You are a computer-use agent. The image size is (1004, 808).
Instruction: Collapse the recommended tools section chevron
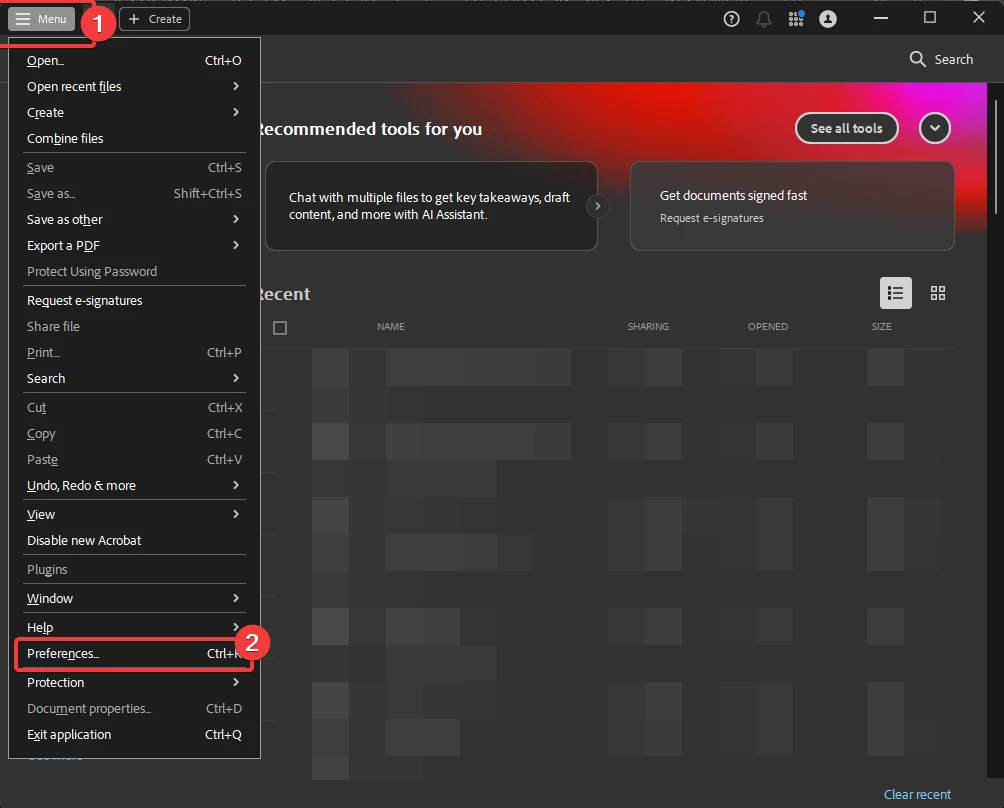point(934,128)
